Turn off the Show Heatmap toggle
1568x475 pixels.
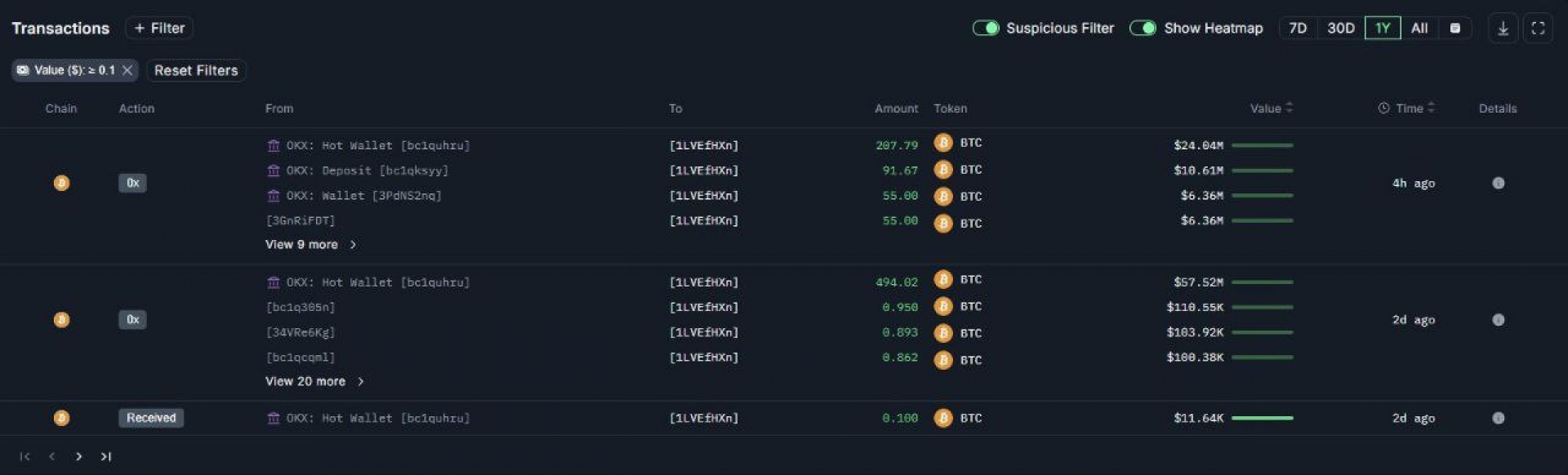1143,29
